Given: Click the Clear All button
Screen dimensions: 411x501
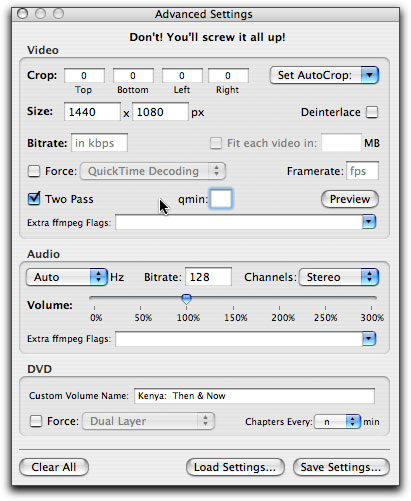Looking at the screenshot, I should click(54, 467).
